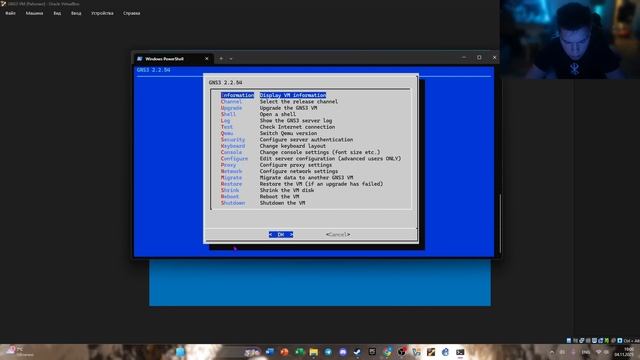
Task: Open the Ввод menu in VirtualBox
Action: 76,13
